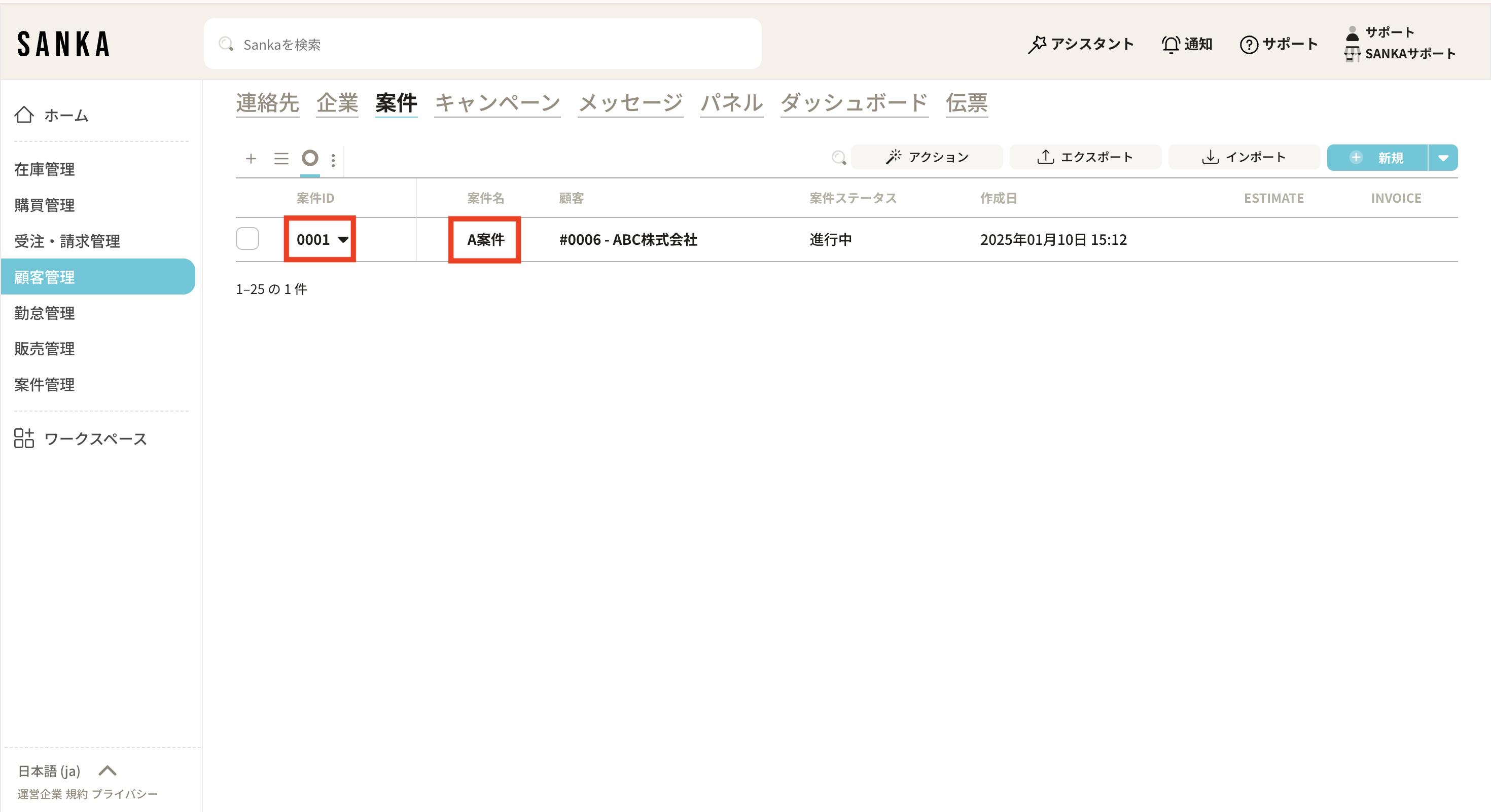Image resolution: width=1491 pixels, height=812 pixels.
Task: Click the エクスポート button
Action: 1085,157
